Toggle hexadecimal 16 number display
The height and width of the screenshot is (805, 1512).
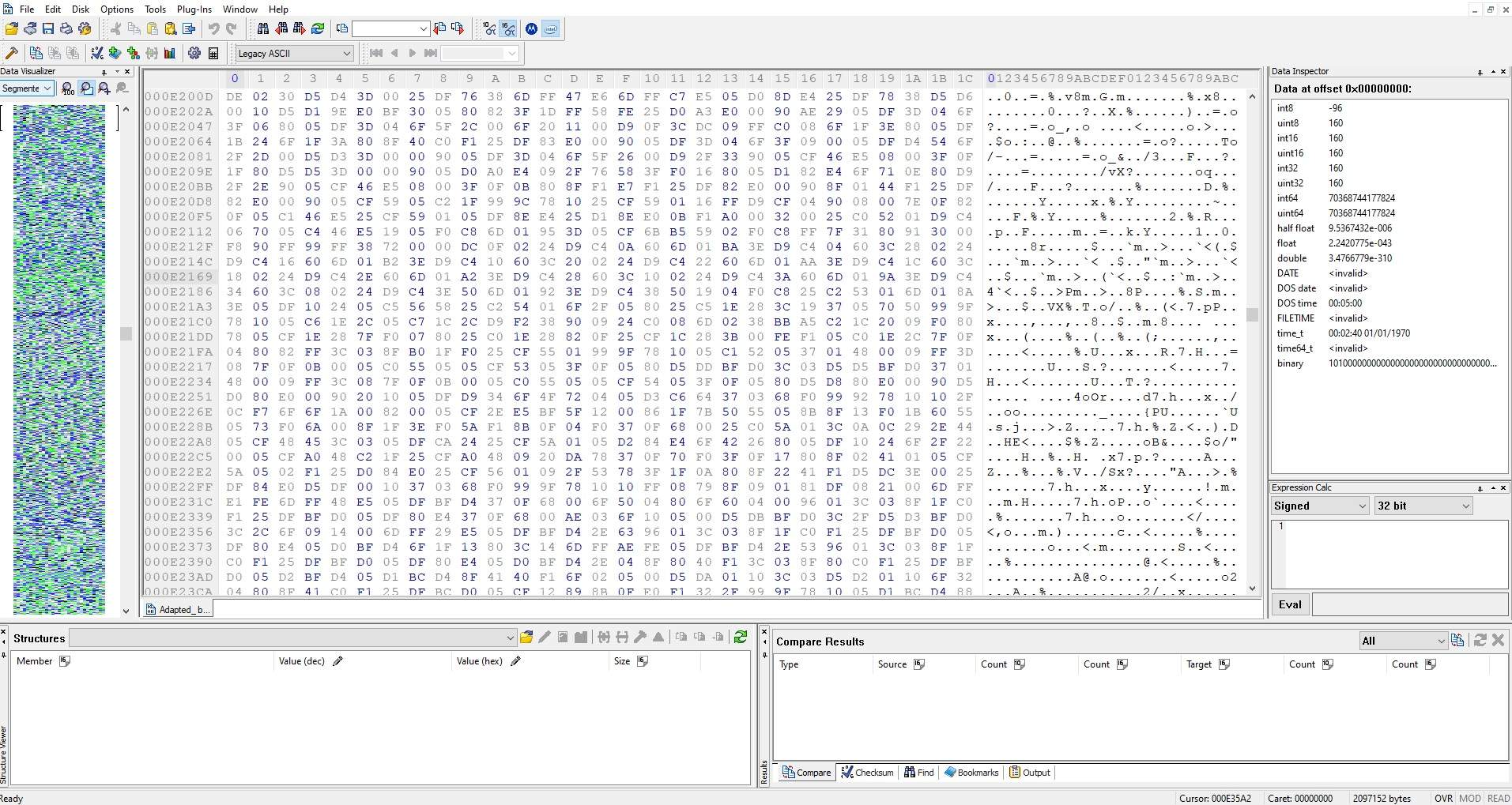point(508,29)
